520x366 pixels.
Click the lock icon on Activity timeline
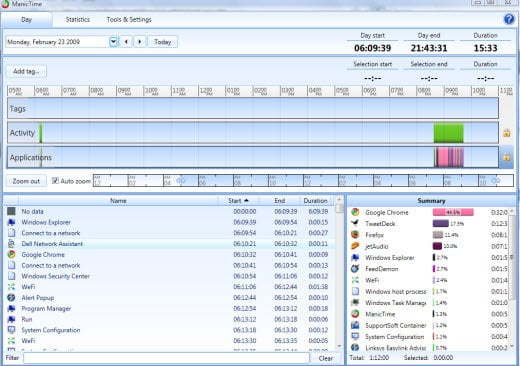[x=507, y=133]
